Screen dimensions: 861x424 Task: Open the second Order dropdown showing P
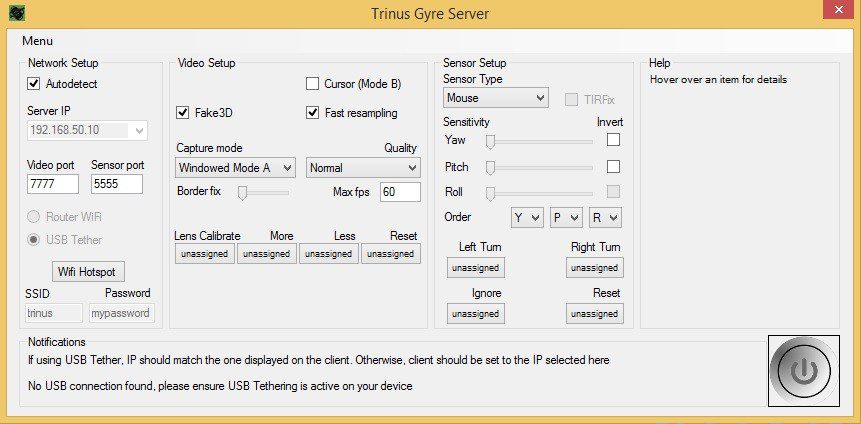pos(566,217)
